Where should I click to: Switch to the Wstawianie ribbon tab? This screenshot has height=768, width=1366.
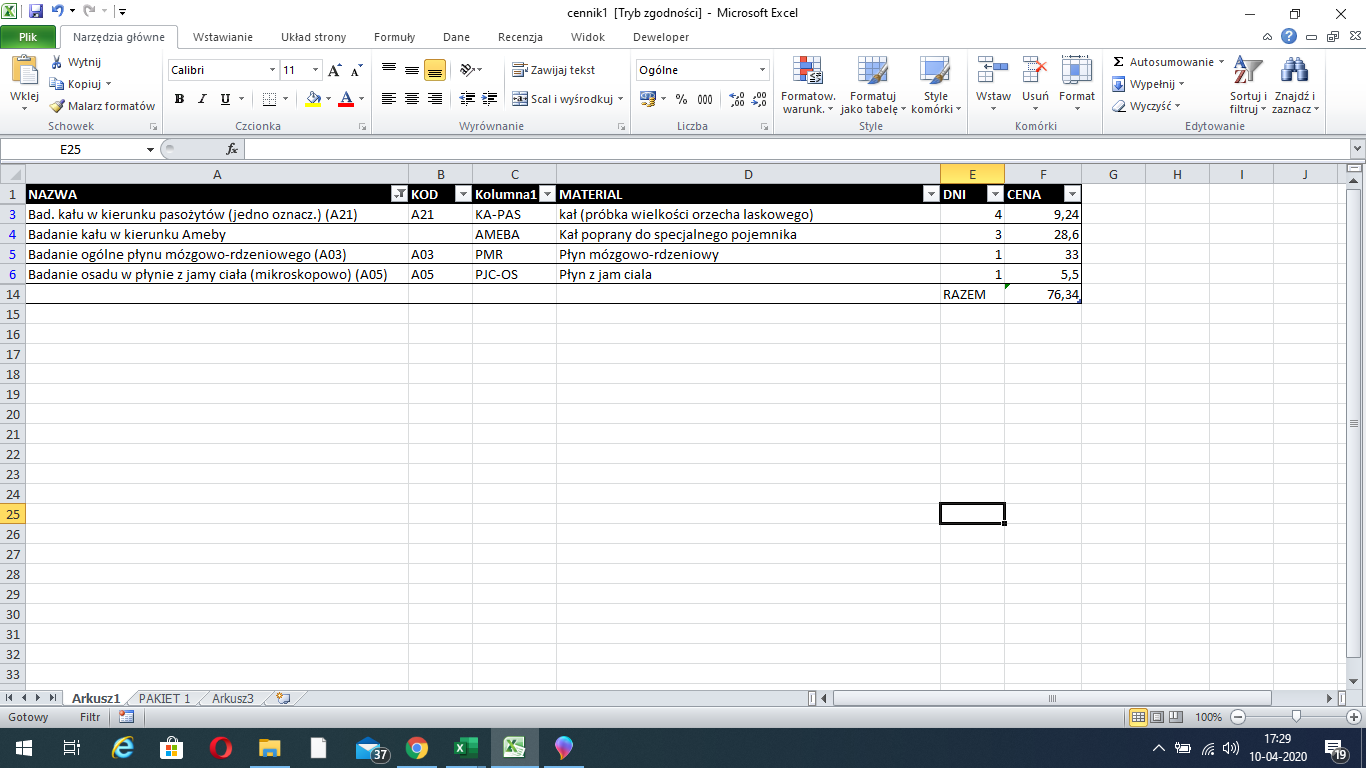click(223, 37)
